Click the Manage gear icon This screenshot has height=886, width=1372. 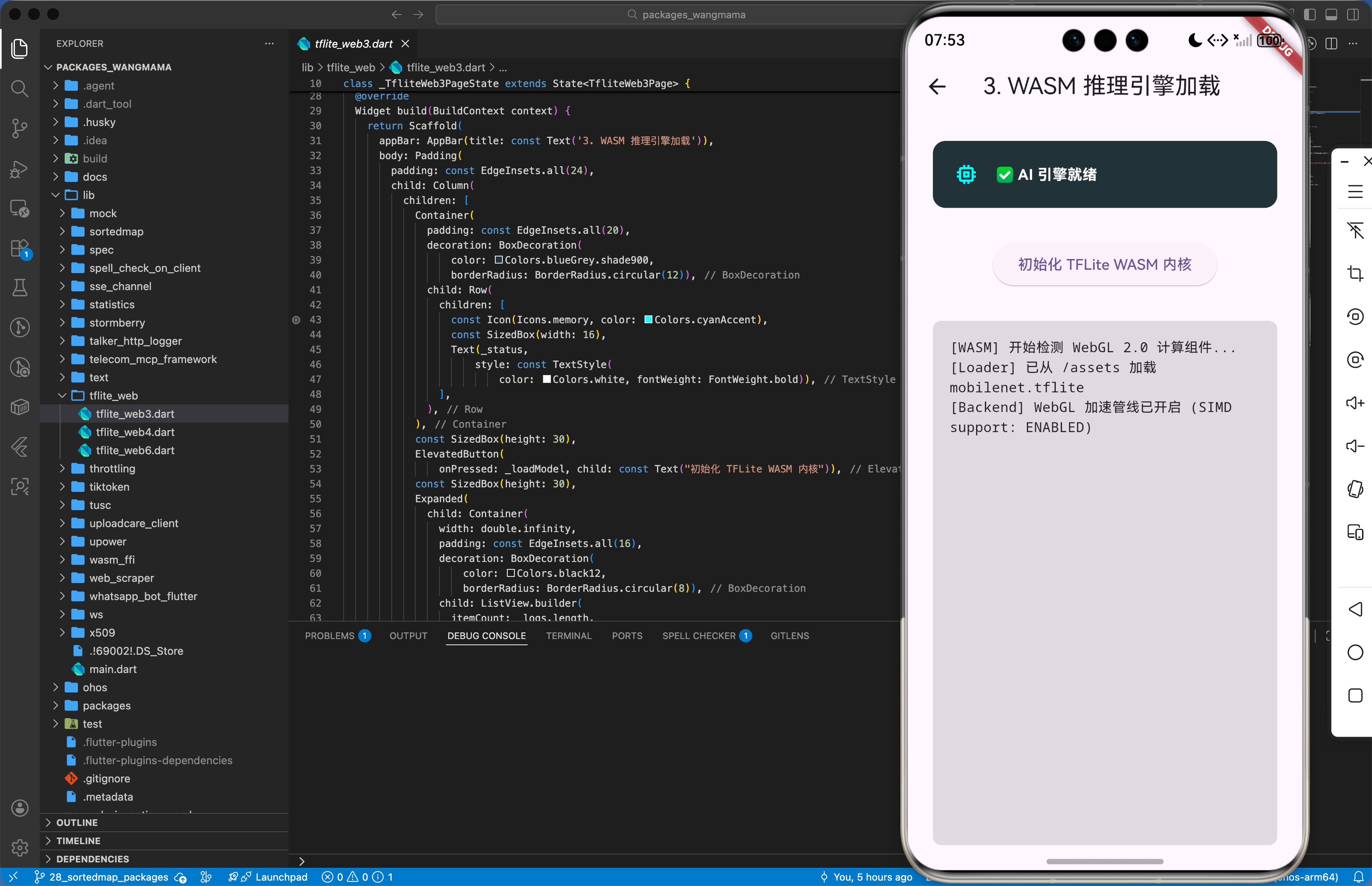point(19,847)
